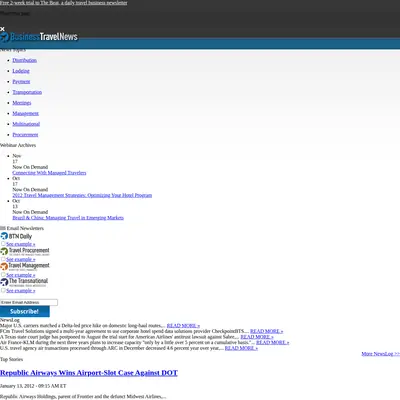Read more about Air France-KLM capacity
The height and width of the screenshot is (400, 400).
click(x=273, y=342)
